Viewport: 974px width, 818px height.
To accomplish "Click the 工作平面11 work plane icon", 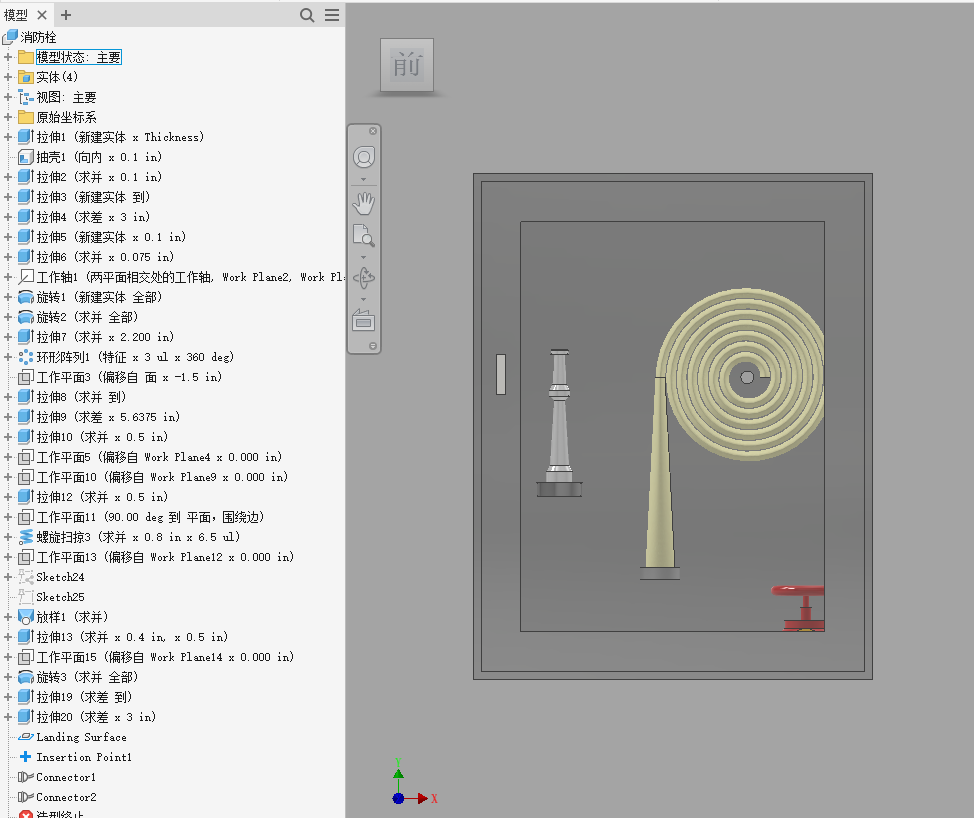I will (25, 517).
